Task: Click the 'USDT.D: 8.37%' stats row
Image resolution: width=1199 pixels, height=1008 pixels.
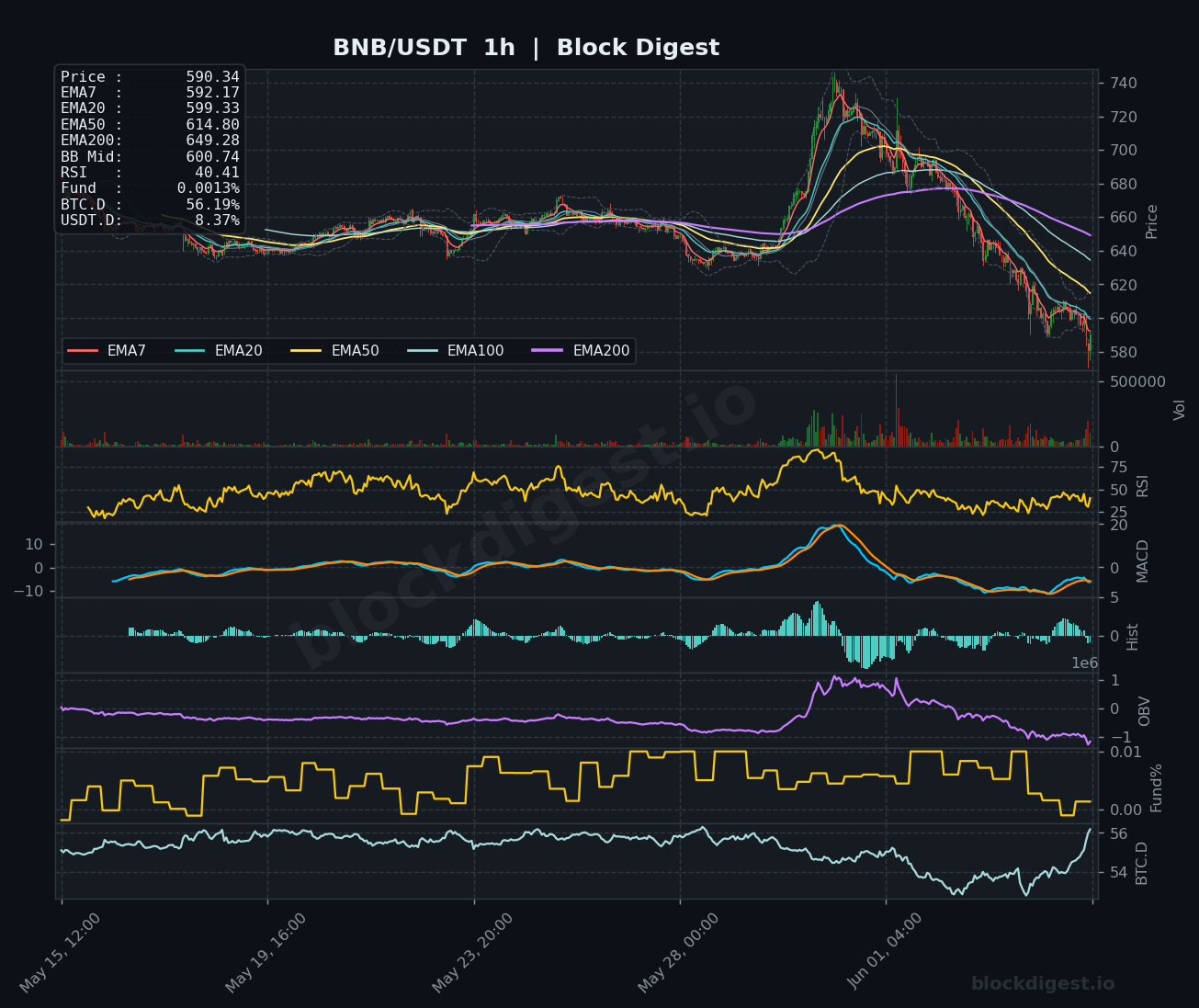Action: (x=150, y=221)
